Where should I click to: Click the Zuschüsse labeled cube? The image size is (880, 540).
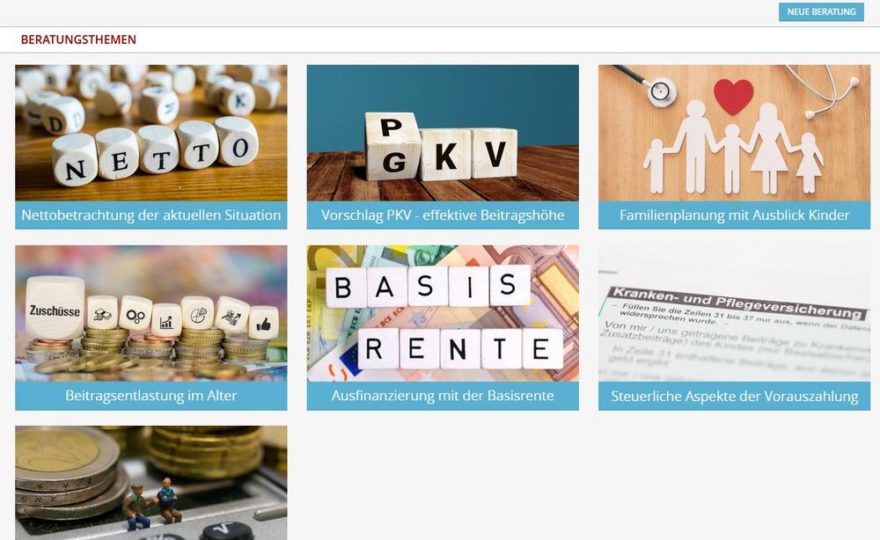click(55, 308)
